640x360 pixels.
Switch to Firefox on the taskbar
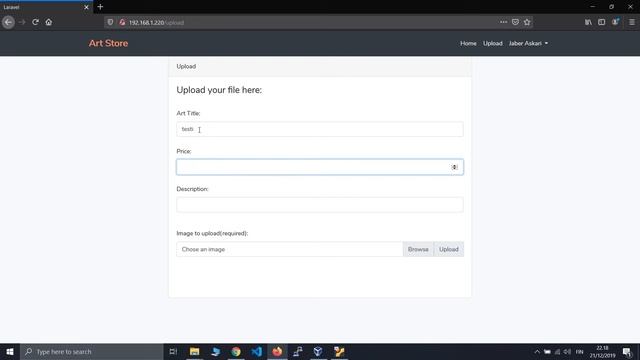[x=277, y=351]
